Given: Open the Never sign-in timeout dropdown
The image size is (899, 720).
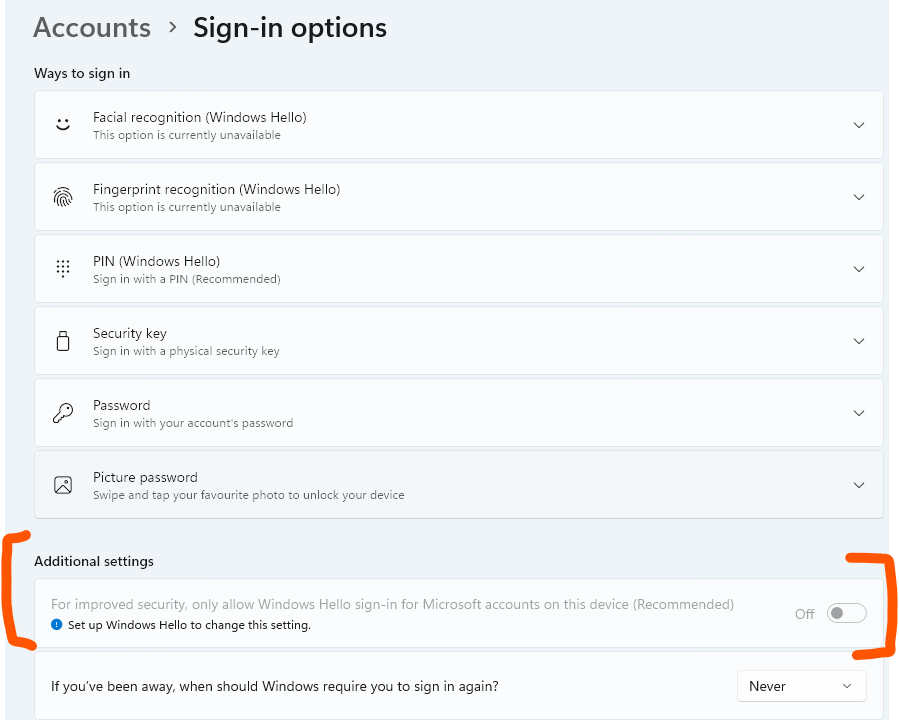Looking at the screenshot, I should click(x=801, y=686).
